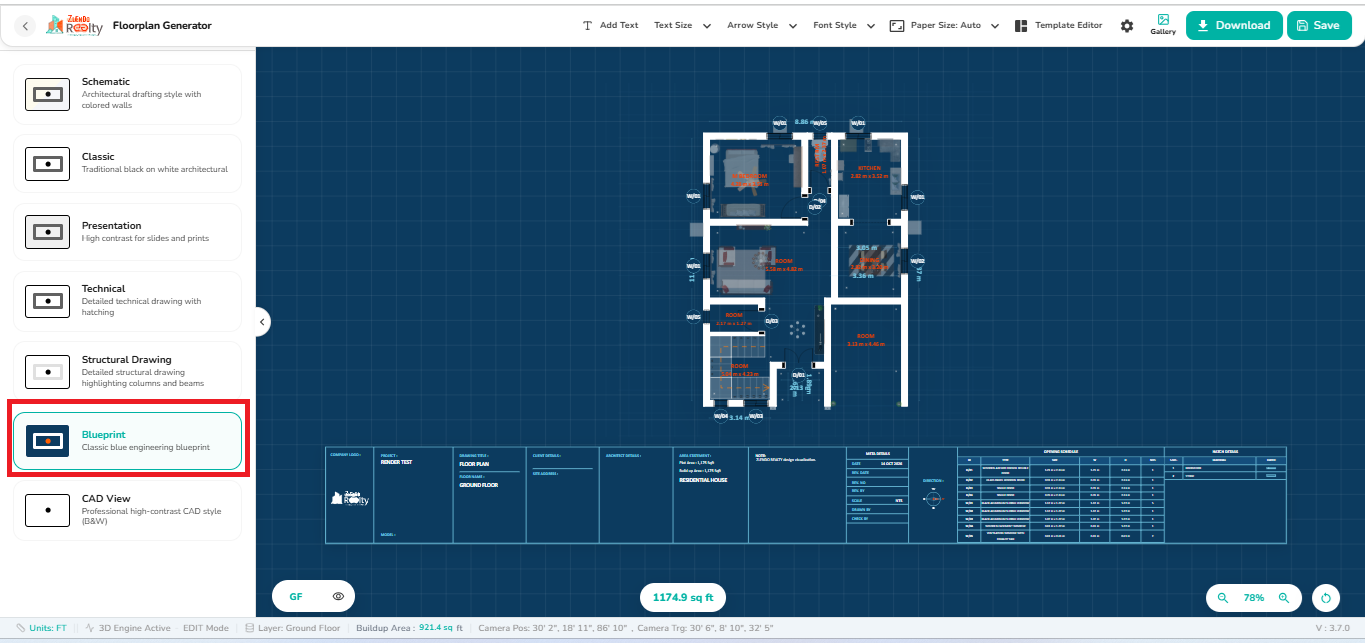Open the Template Editor
The height and width of the screenshot is (643, 1365).
[x=1058, y=25]
